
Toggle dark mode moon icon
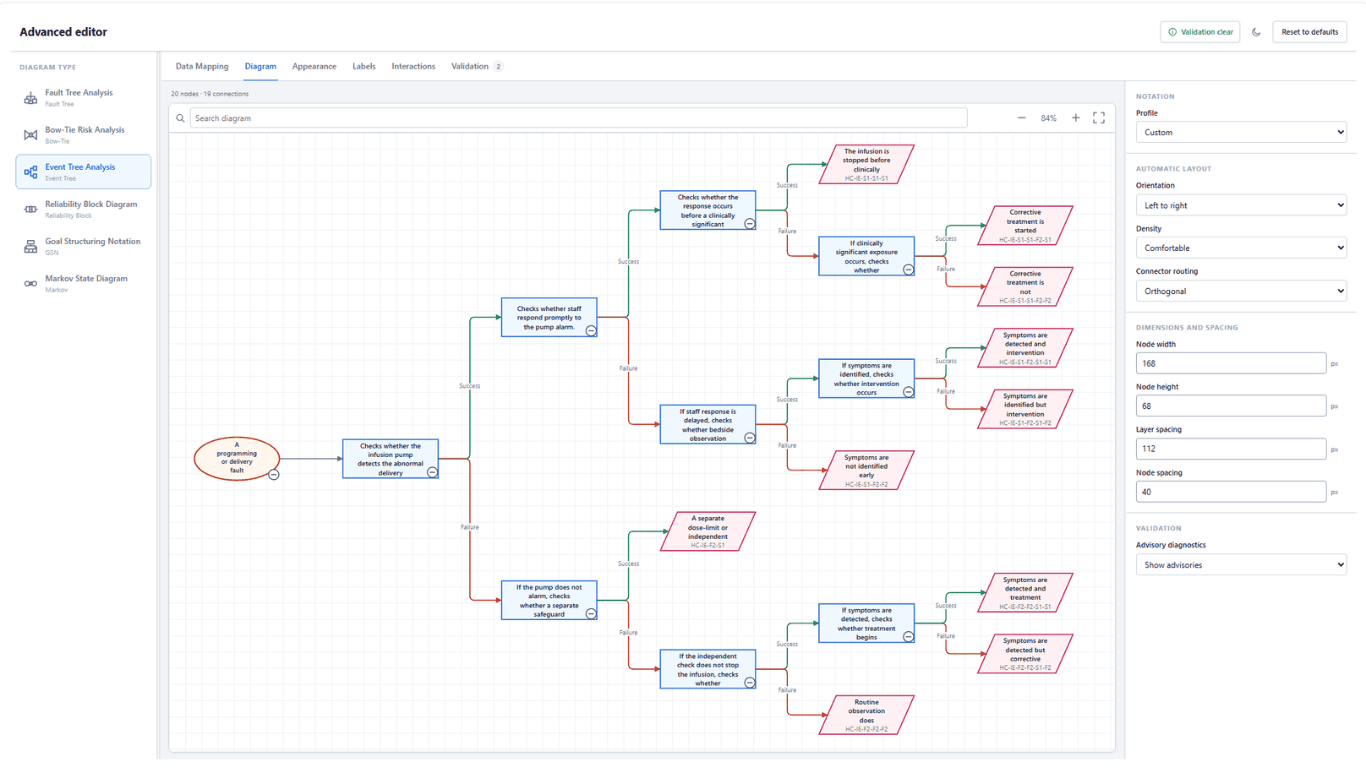tap(1257, 32)
